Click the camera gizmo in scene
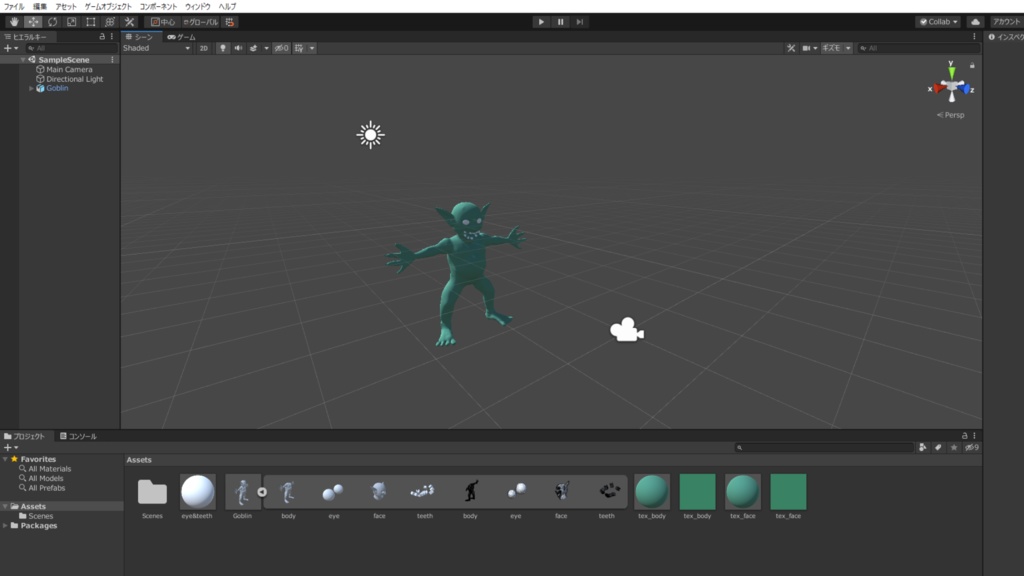Viewport: 1024px width, 576px height. tap(626, 330)
